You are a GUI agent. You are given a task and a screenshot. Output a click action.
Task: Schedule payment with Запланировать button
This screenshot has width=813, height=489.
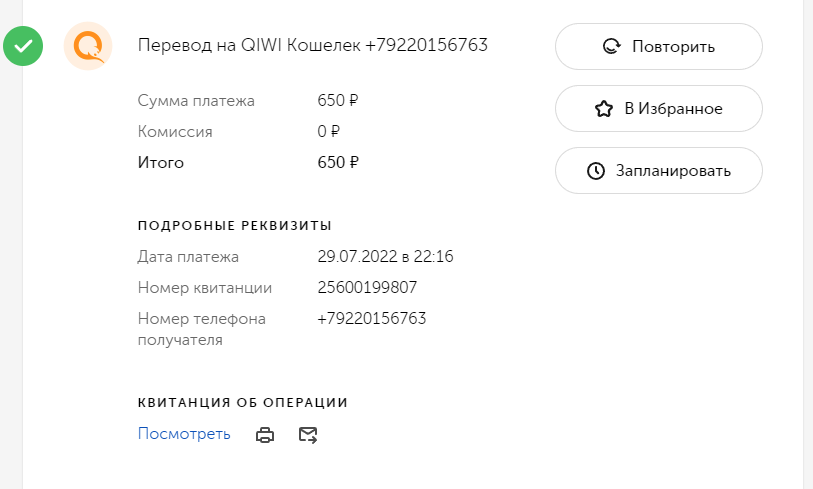point(658,171)
